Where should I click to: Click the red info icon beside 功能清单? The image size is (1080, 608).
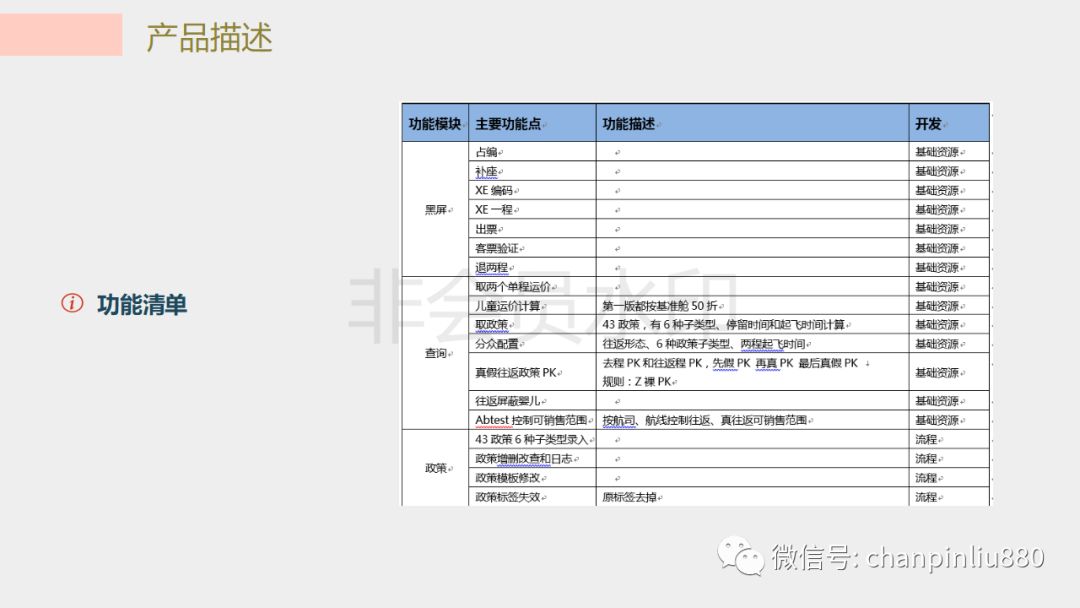[72, 303]
